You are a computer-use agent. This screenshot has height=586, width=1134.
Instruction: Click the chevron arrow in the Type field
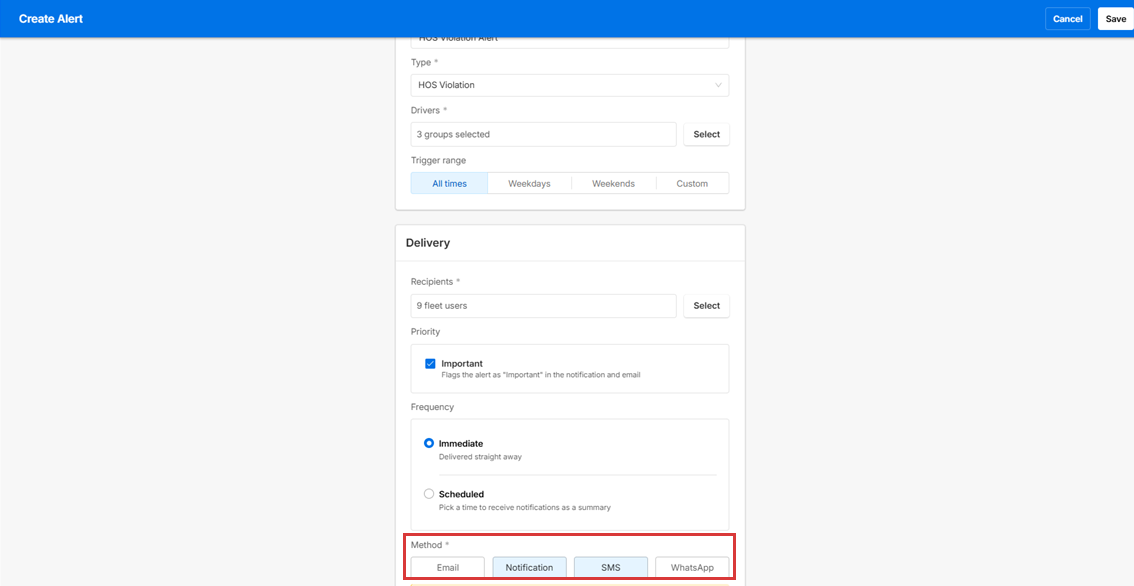coord(718,85)
